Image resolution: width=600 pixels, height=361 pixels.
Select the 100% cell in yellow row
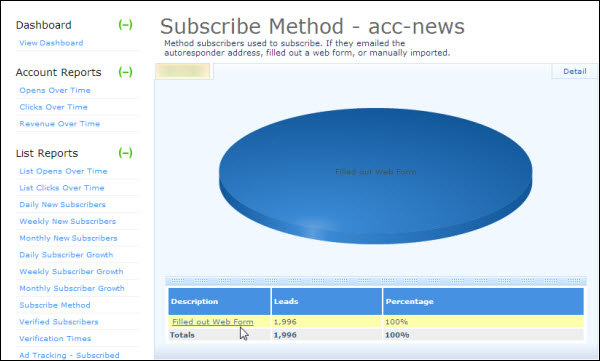(483, 322)
